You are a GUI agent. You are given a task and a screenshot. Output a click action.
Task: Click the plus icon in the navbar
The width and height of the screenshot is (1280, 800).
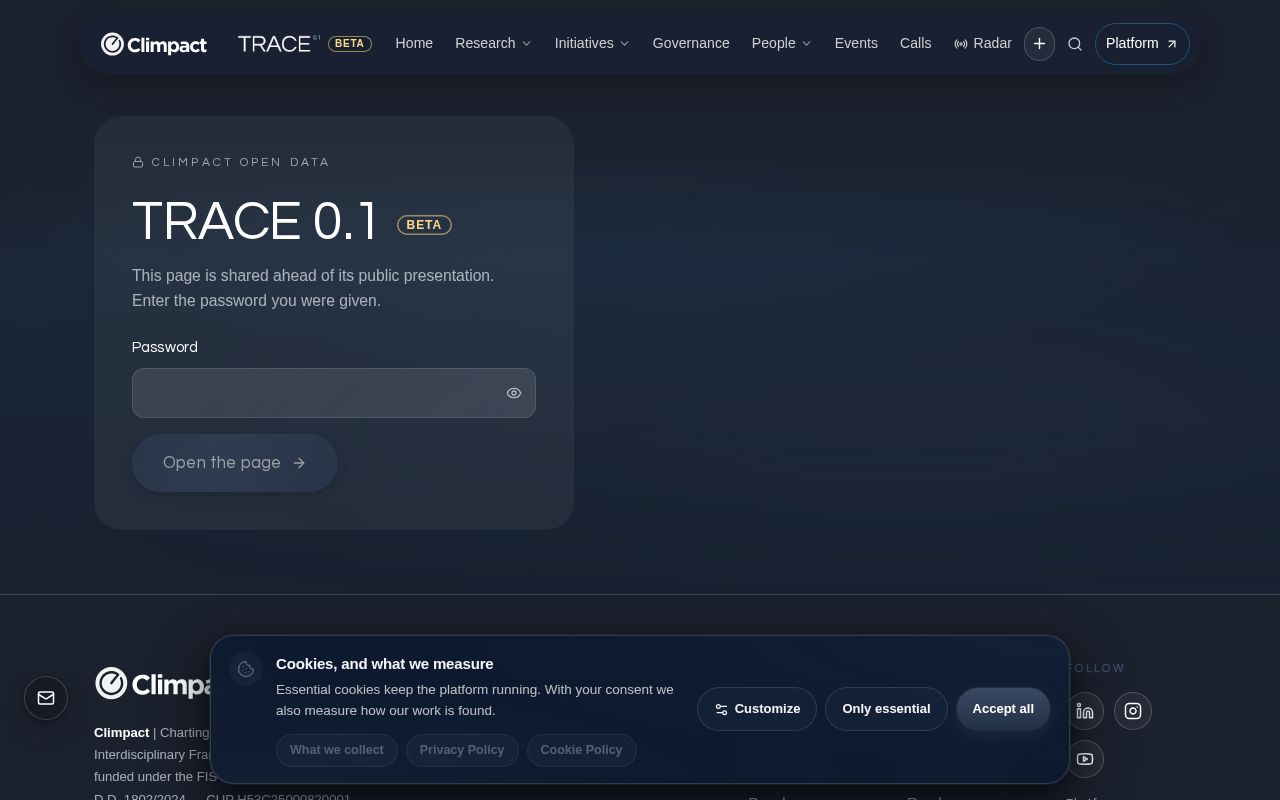tap(1039, 44)
